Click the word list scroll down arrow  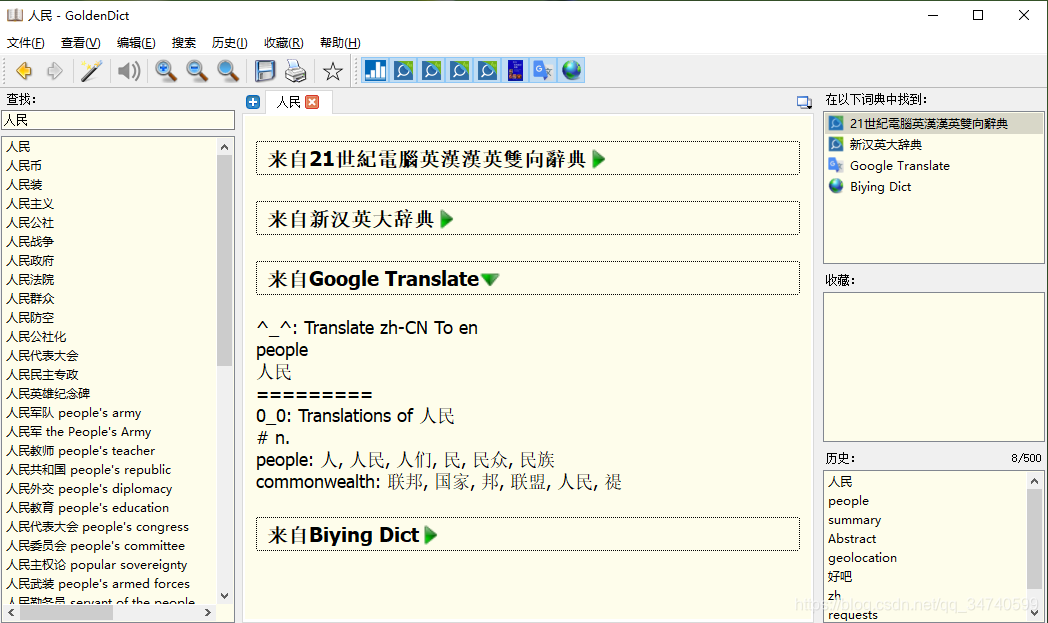[225, 596]
